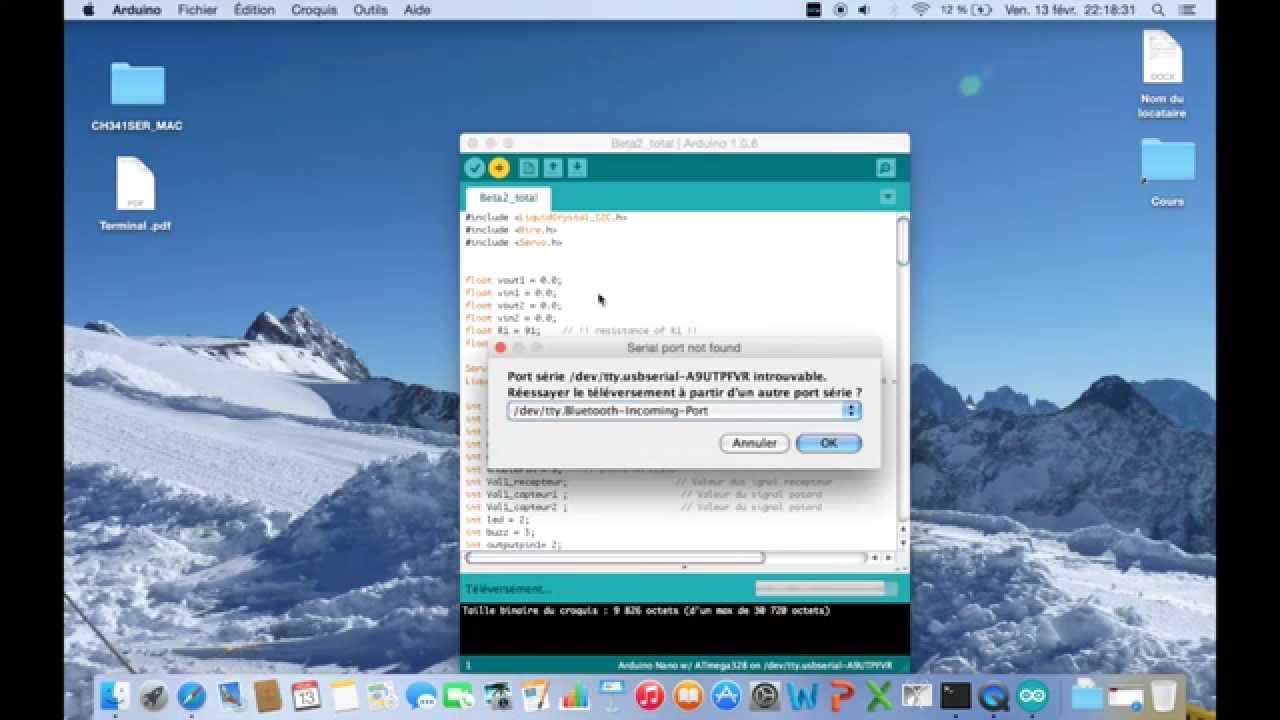Open Notes icon in the Dock
Viewport: 1280px width, 720px height.
pos(344,695)
